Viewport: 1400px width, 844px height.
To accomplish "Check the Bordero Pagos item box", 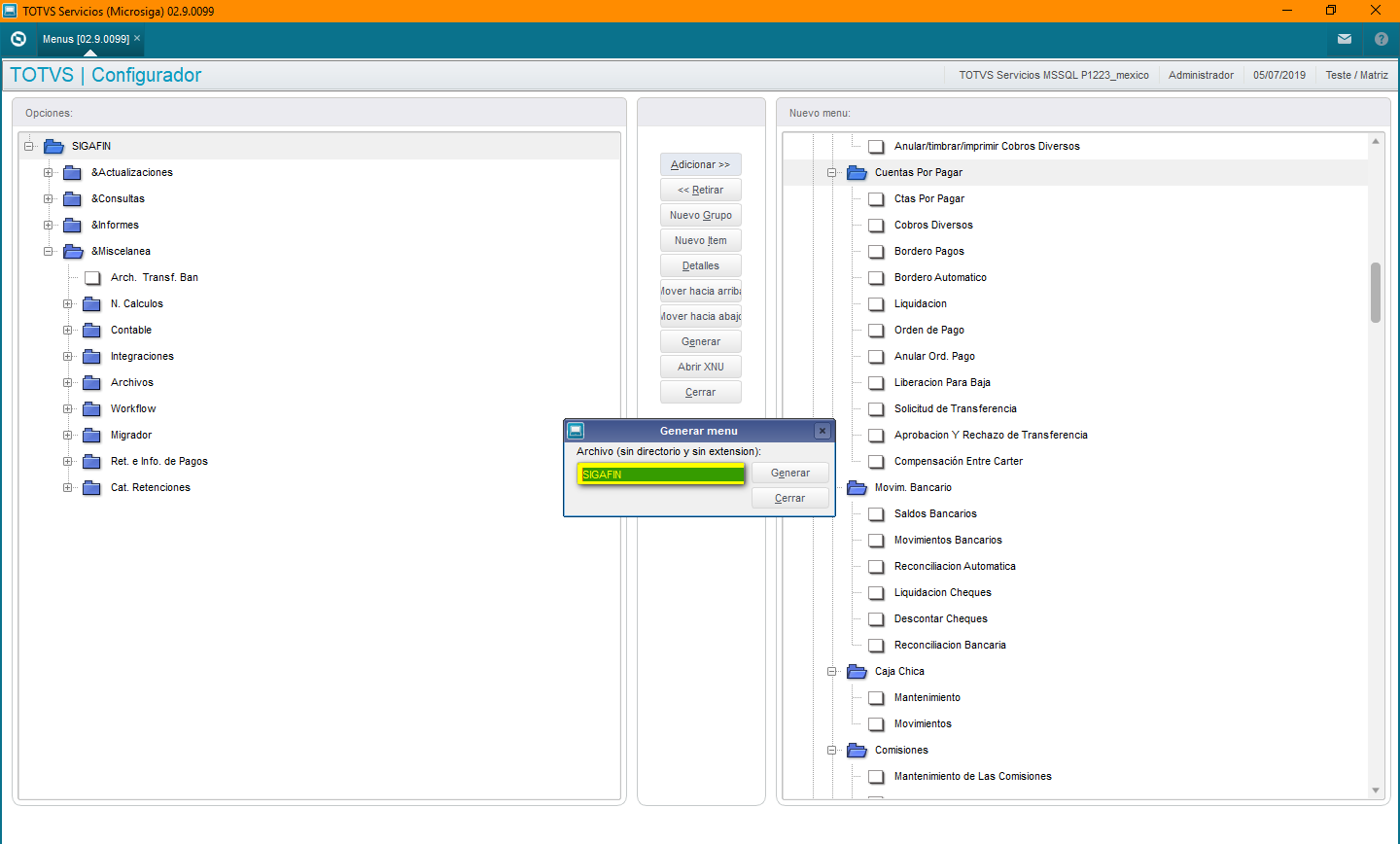I will tap(876, 251).
